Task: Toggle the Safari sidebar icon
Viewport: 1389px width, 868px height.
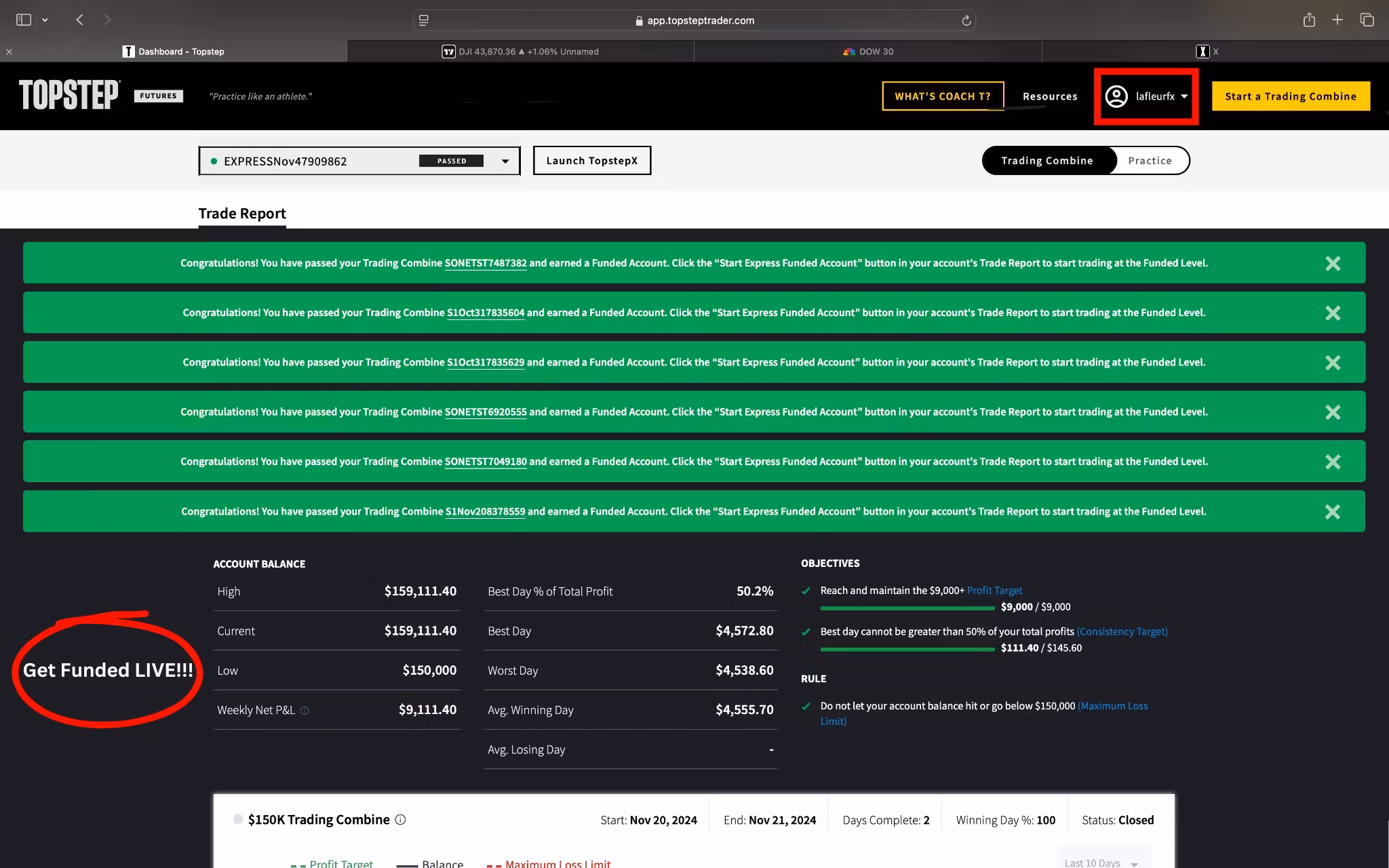Action: pos(24,20)
